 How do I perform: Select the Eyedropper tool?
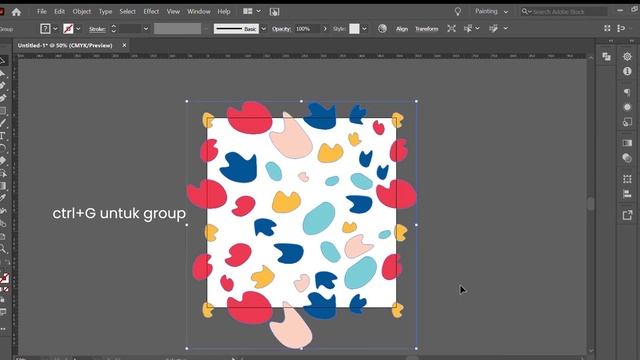click(3, 198)
